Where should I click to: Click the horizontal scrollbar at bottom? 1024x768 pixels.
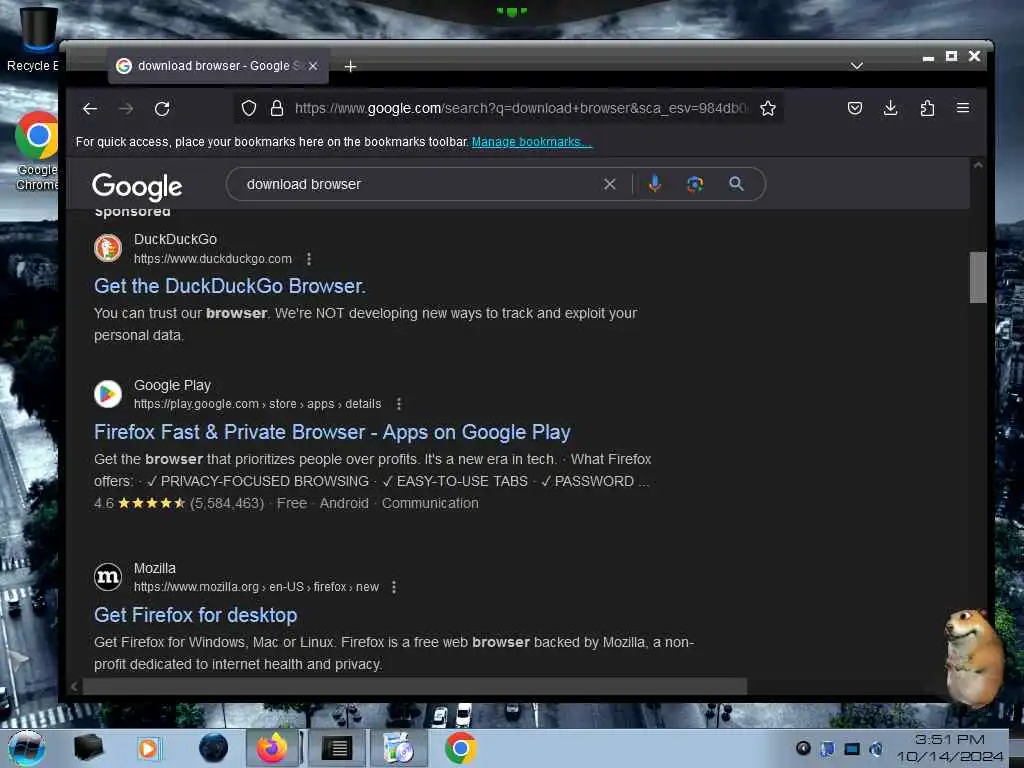pyautogui.click(x=415, y=686)
